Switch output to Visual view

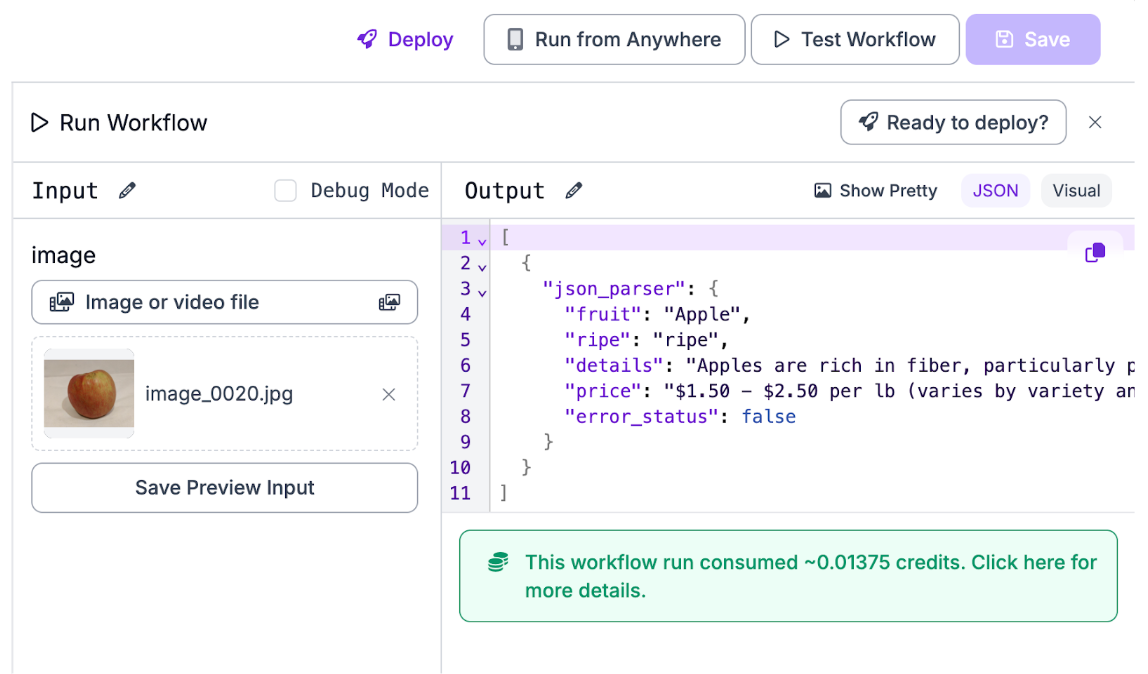[1076, 191]
